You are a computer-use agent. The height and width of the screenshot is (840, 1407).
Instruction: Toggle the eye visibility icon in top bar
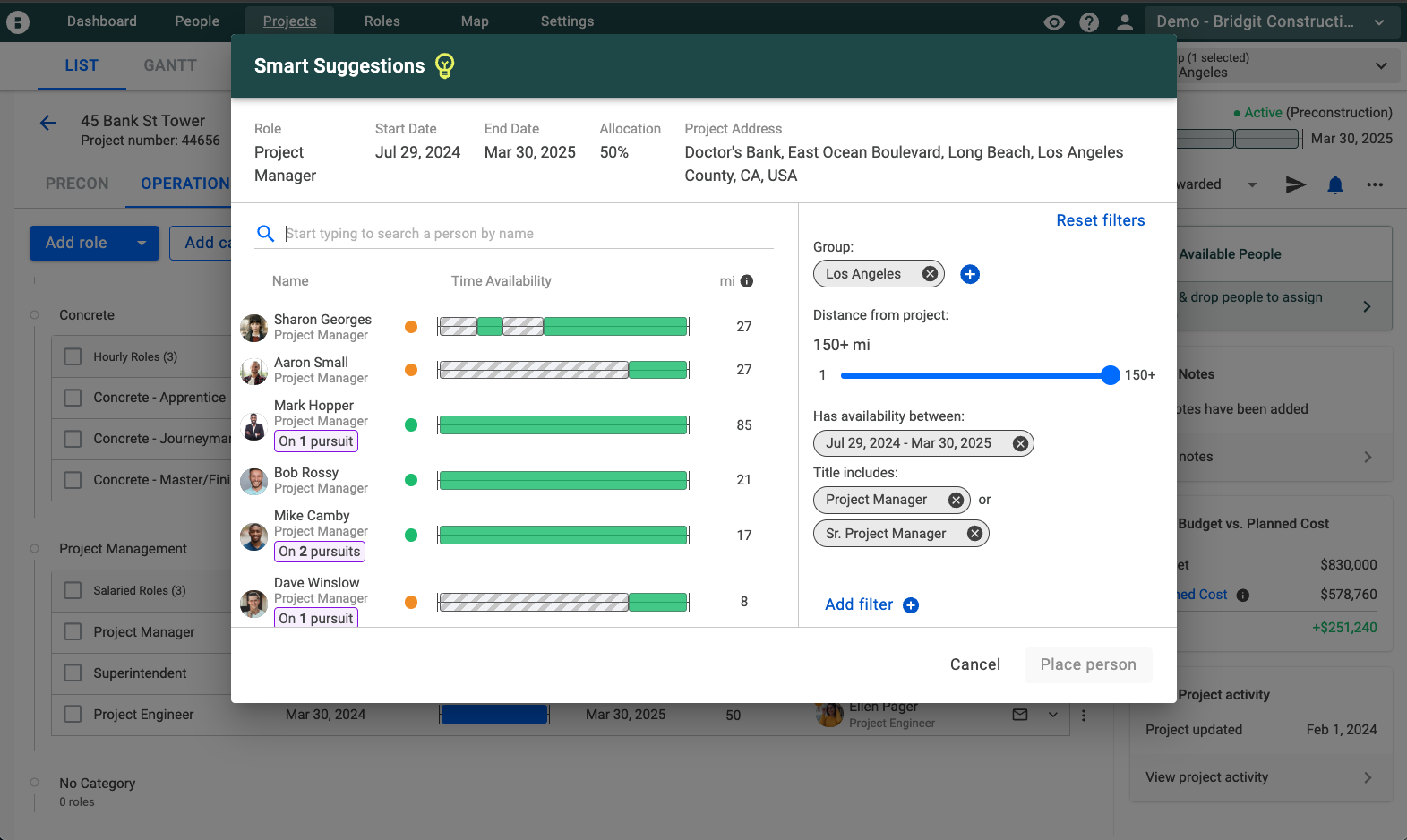(1054, 22)
